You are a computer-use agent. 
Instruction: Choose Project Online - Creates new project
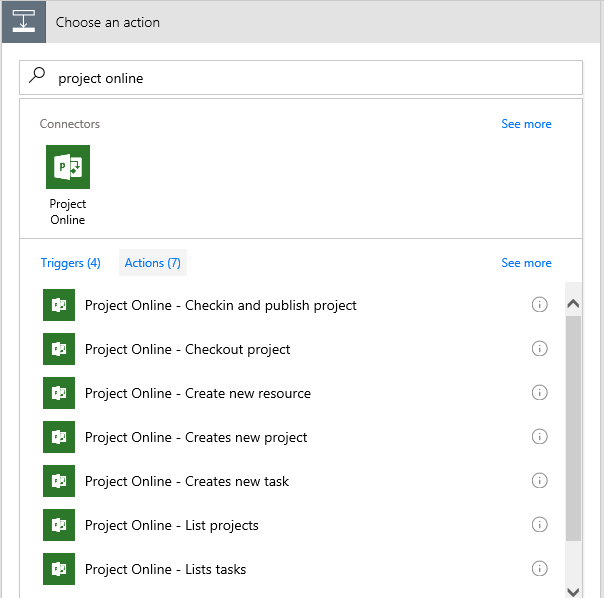pyautogui.click(x=196, y=437)
